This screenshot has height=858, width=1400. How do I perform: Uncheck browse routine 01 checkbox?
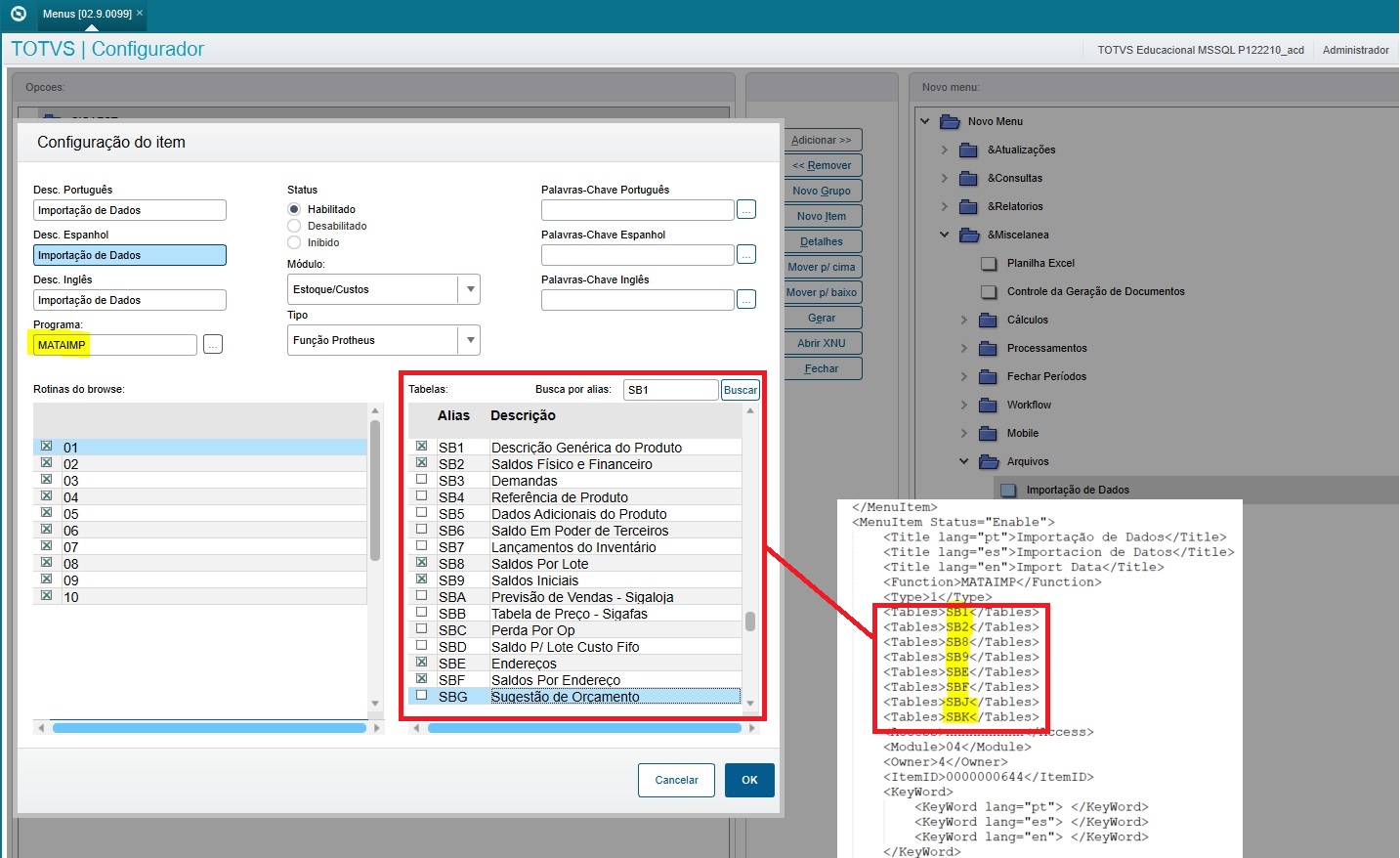pyautogui.click(x=46, y=447)
